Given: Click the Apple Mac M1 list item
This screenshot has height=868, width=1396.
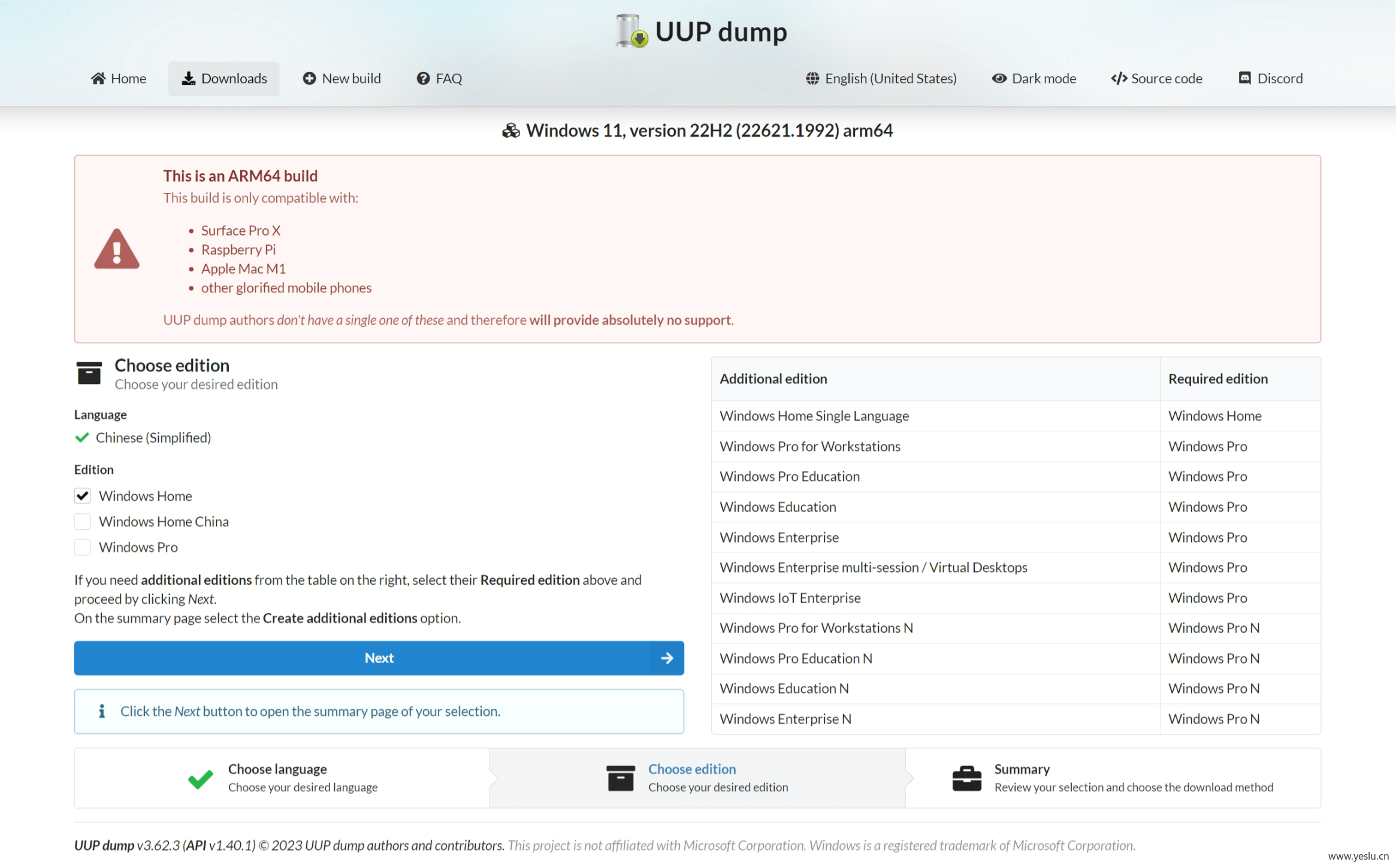Looking at the screenshot, I should 243,269.
